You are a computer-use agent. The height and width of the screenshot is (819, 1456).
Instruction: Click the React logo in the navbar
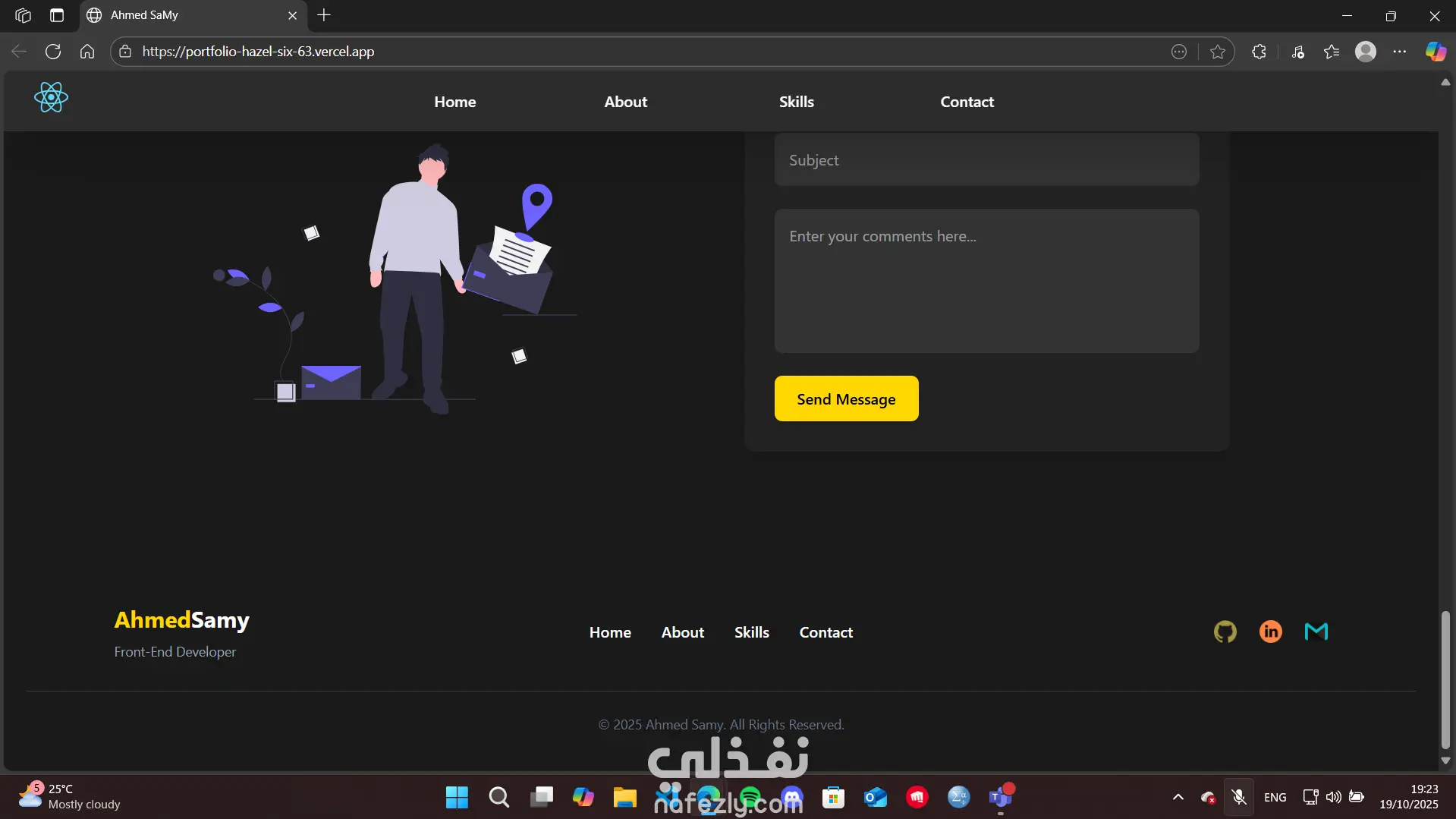(51, 98)
